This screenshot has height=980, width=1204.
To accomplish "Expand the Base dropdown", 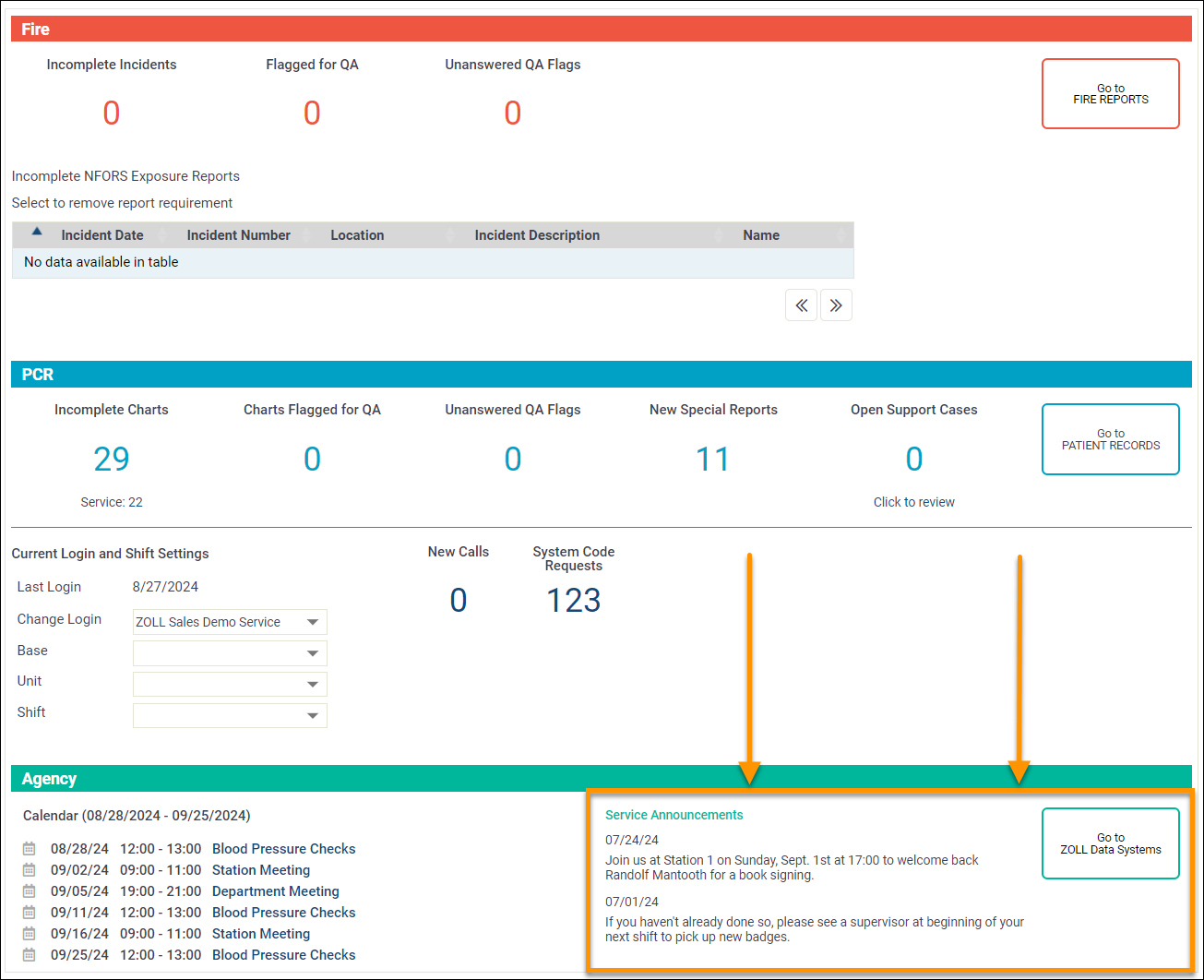I will 230,653.
